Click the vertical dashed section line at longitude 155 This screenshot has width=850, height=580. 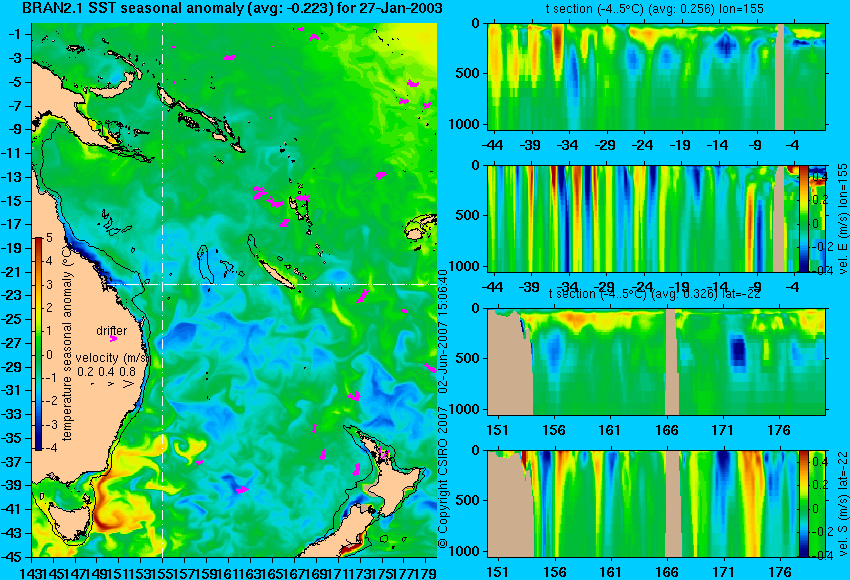tap(162, 290)
